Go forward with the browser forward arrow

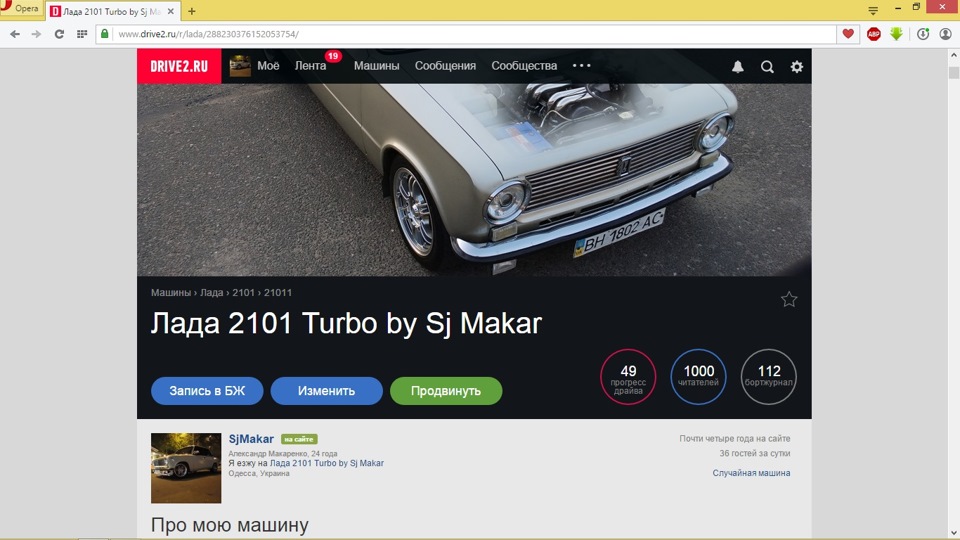coord(36,34)
